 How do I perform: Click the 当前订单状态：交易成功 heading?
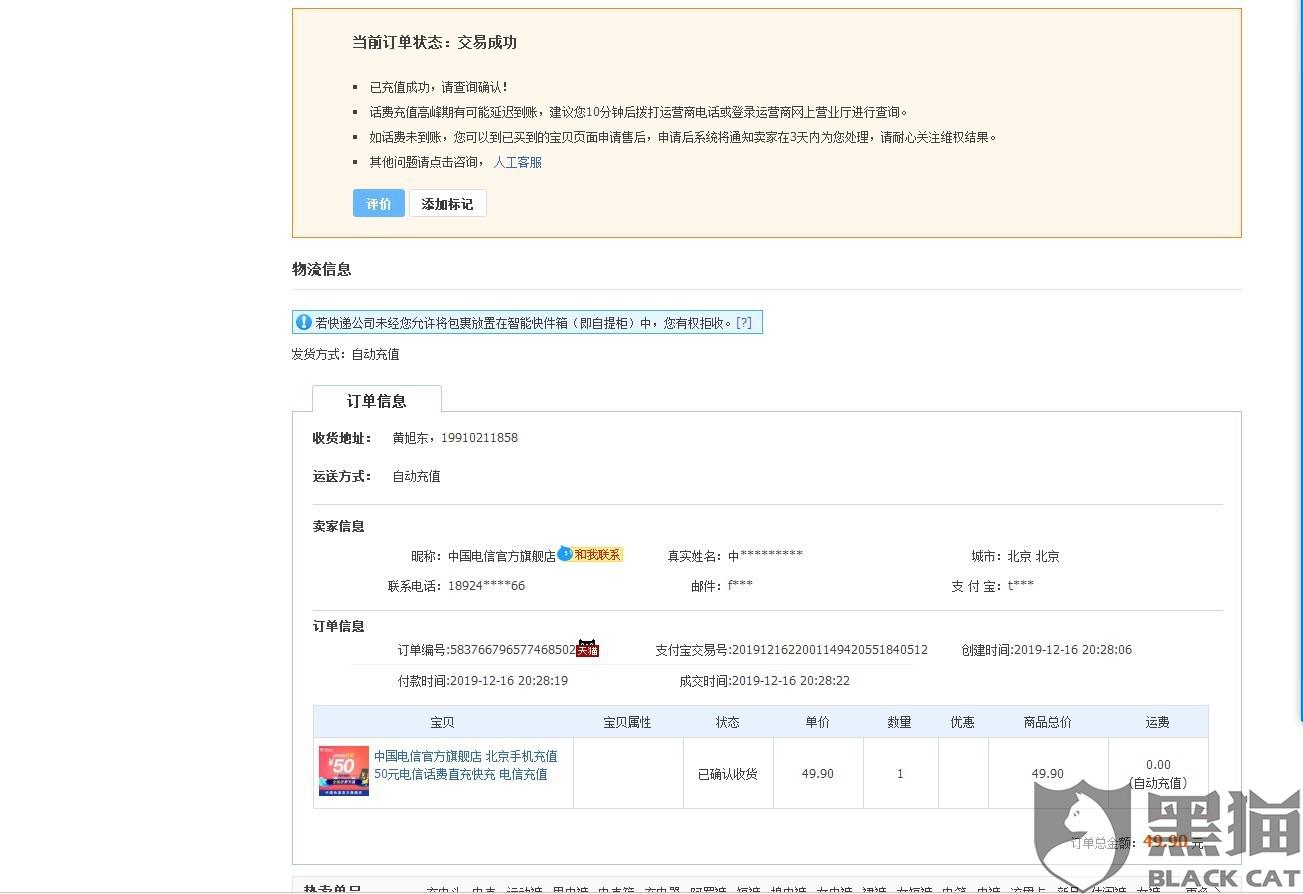tap(434, 43)
